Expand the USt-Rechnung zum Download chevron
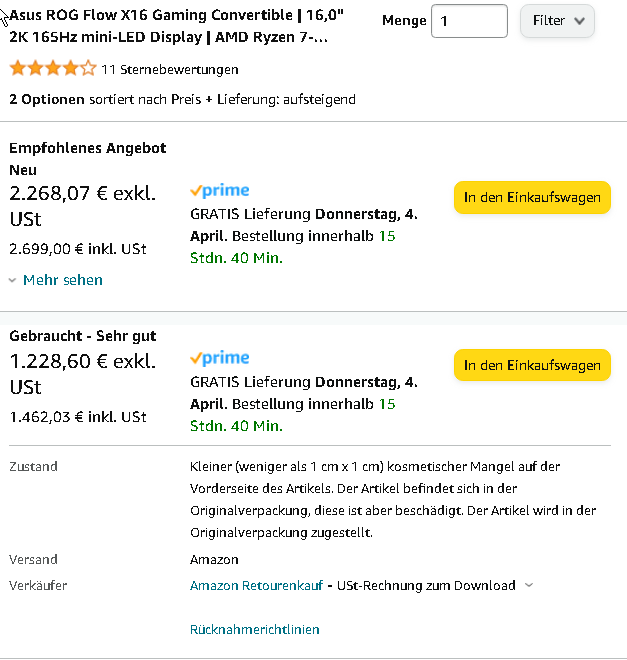627x660 pixels. point(529,585)
